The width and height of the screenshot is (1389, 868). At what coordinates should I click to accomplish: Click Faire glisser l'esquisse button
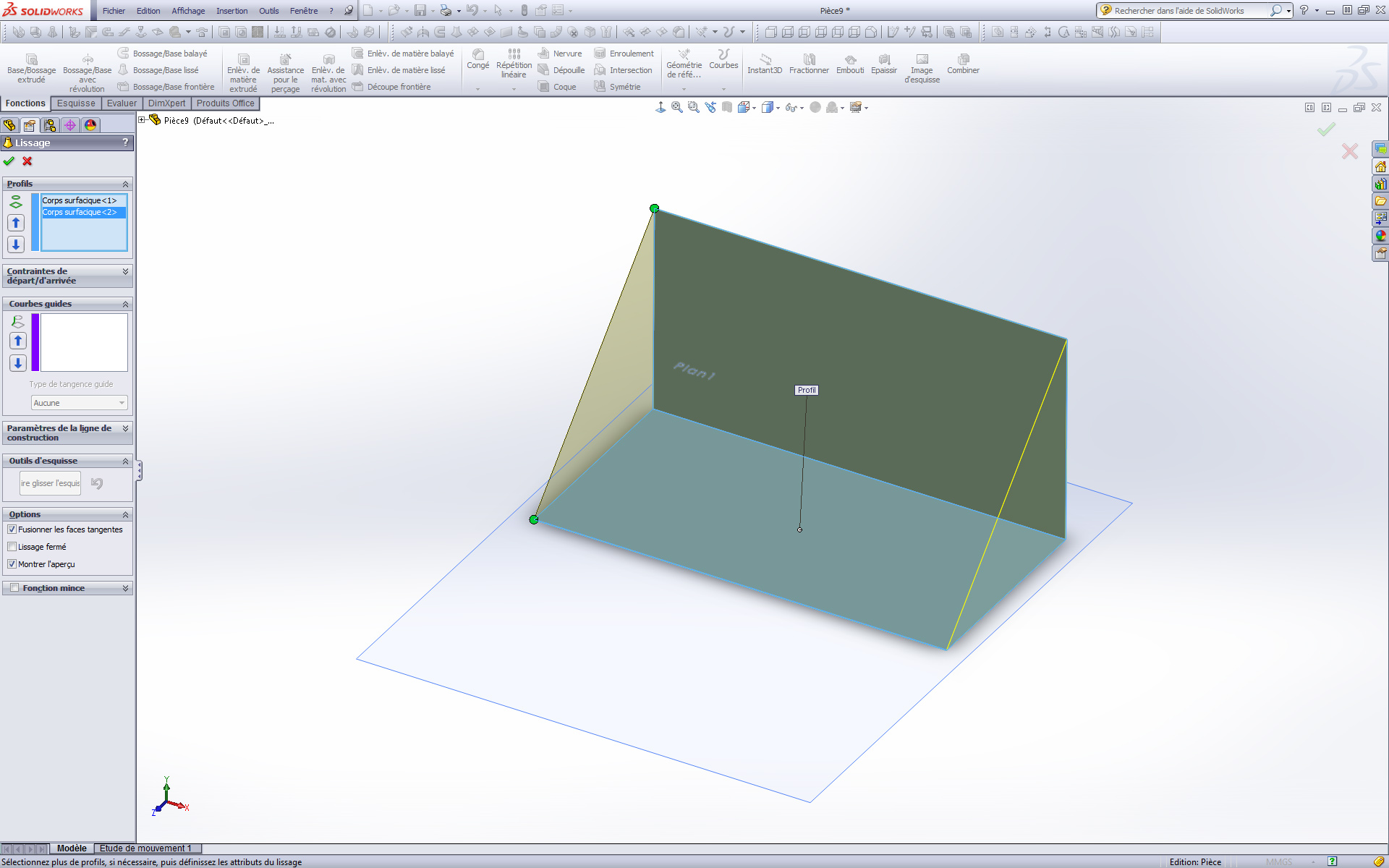click(x=50, y=483)
